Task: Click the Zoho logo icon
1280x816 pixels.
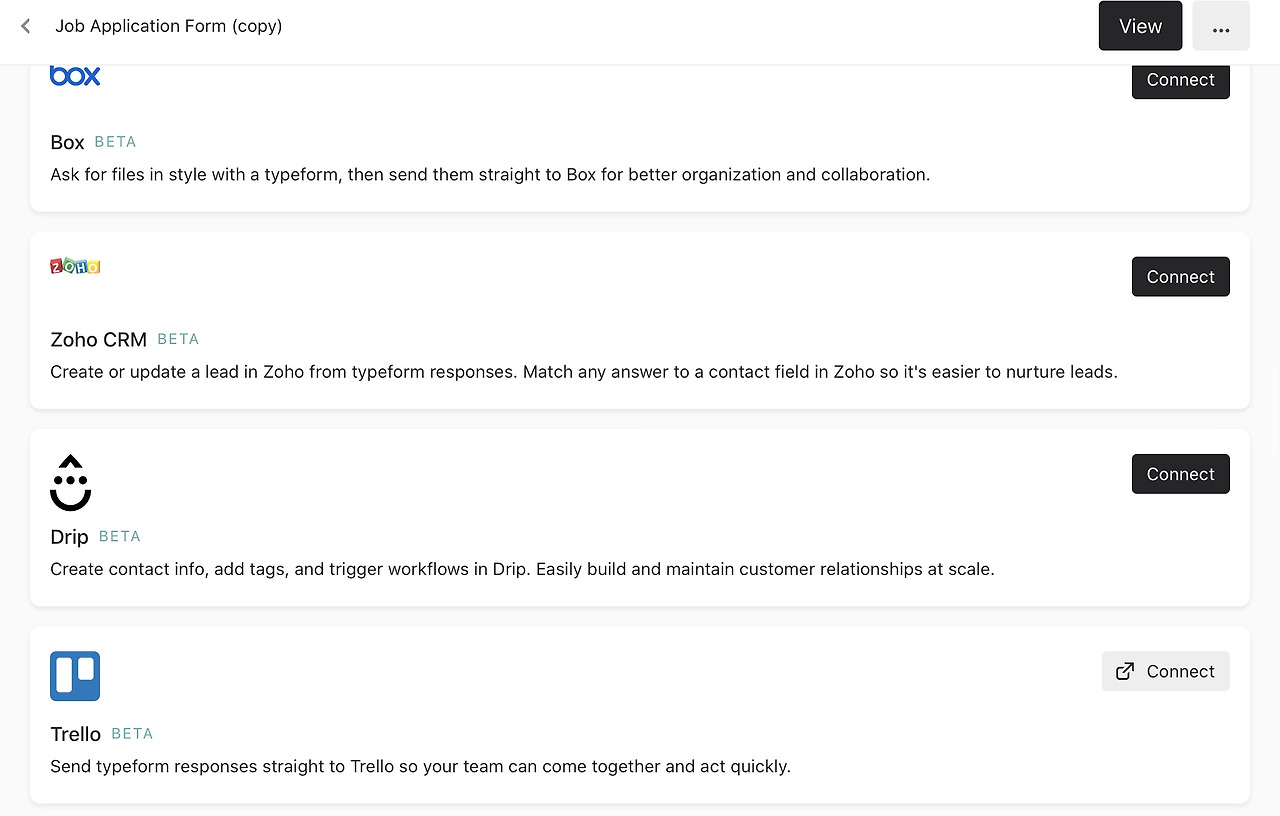Action: (x=75, y=266)
